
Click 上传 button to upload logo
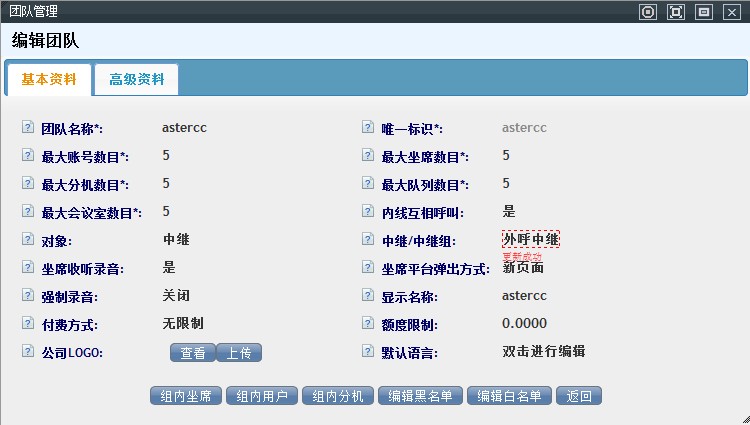pos(238,352)
